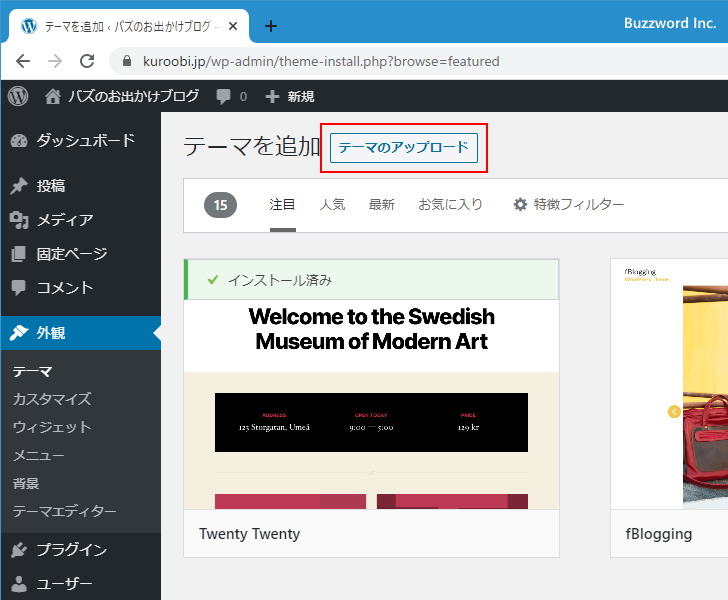
Task: Open テーマエディター submenu item
Action: pyautogui.click(x=64, y=511)
